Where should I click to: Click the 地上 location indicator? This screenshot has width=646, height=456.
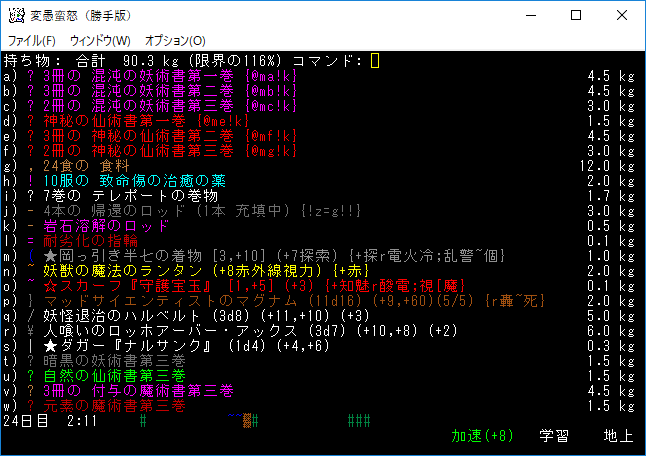(x=617, y=436)
